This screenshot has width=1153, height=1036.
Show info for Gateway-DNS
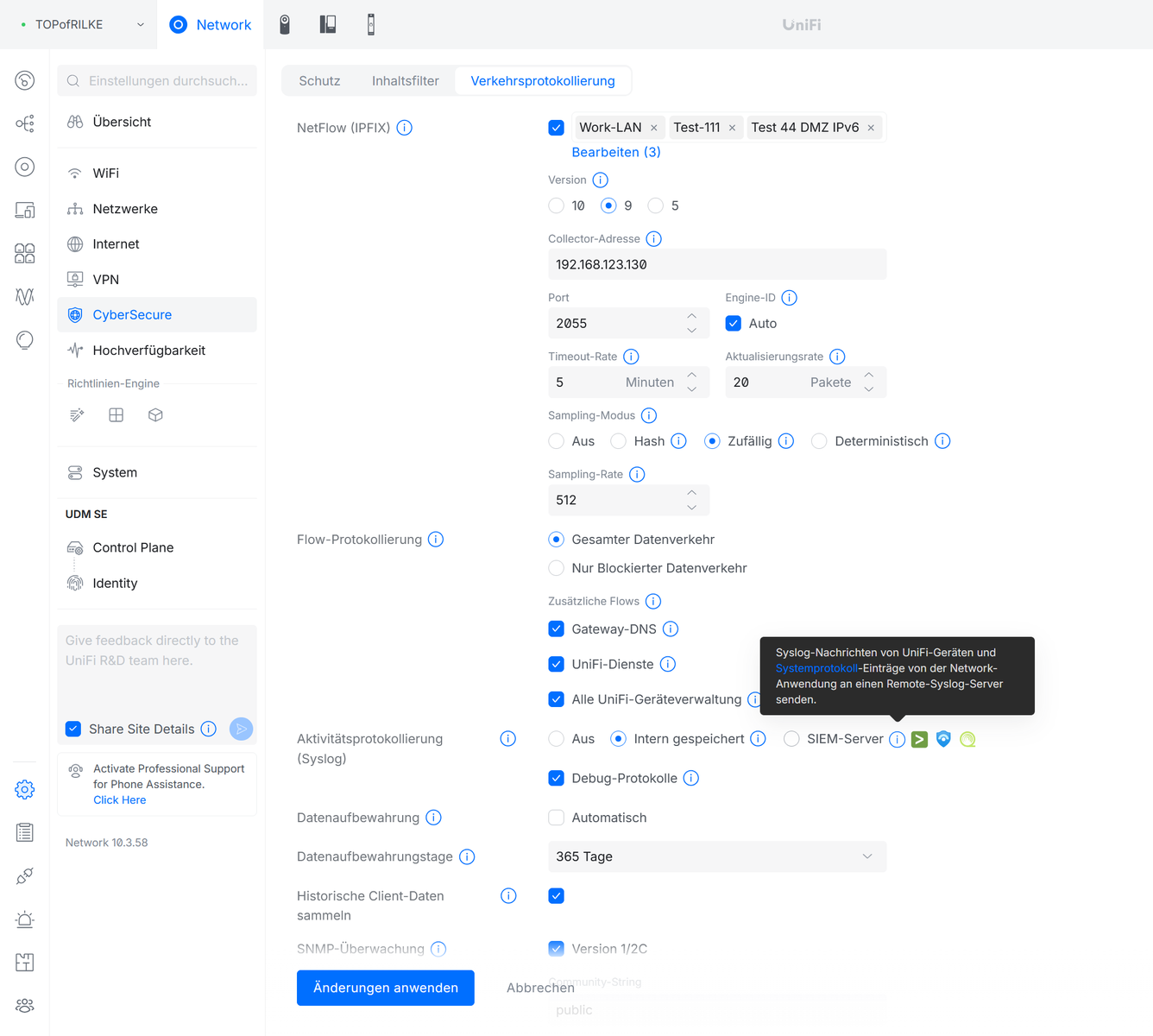point(671,629)
